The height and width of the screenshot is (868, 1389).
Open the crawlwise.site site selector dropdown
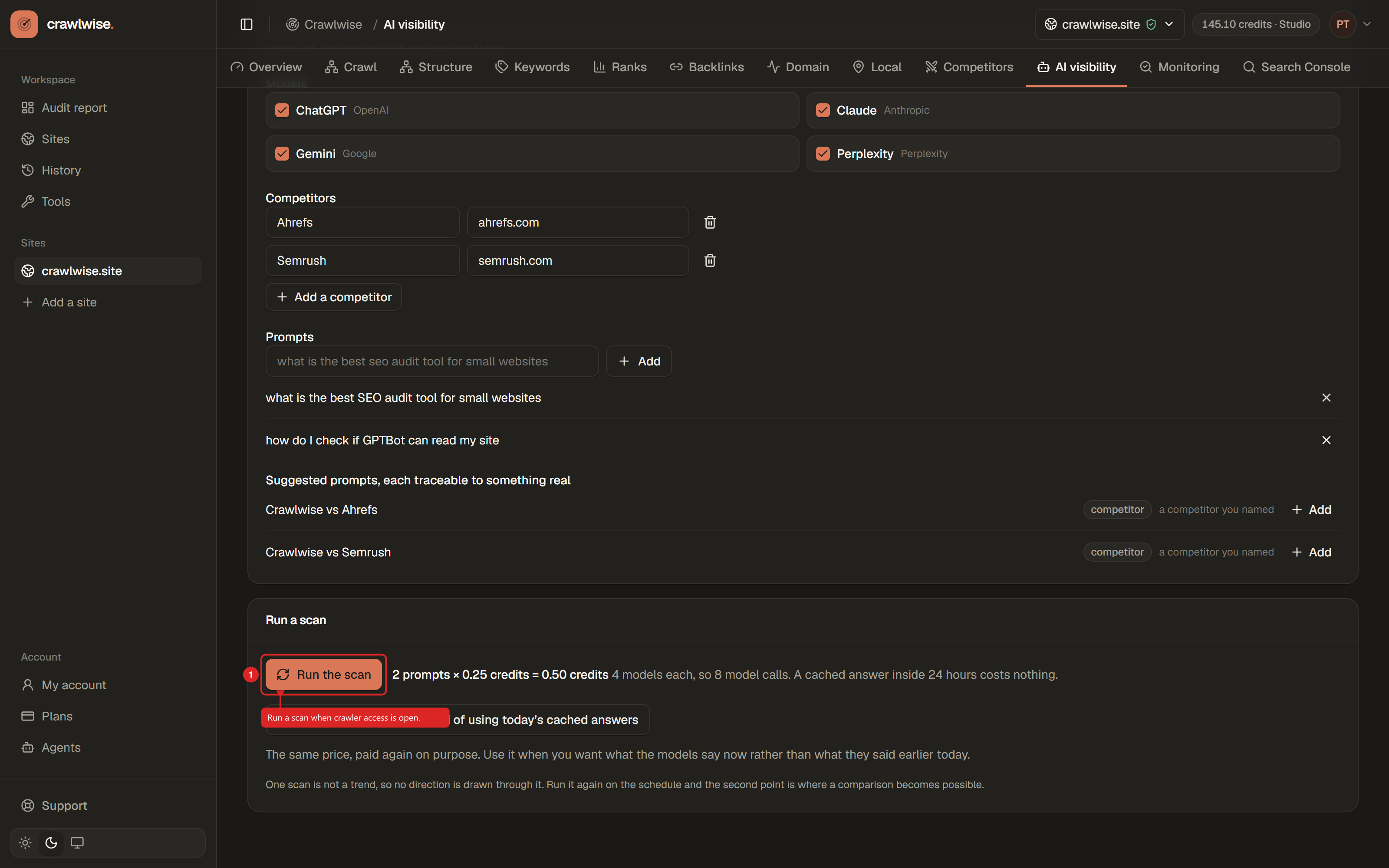tap(1109, 24)
